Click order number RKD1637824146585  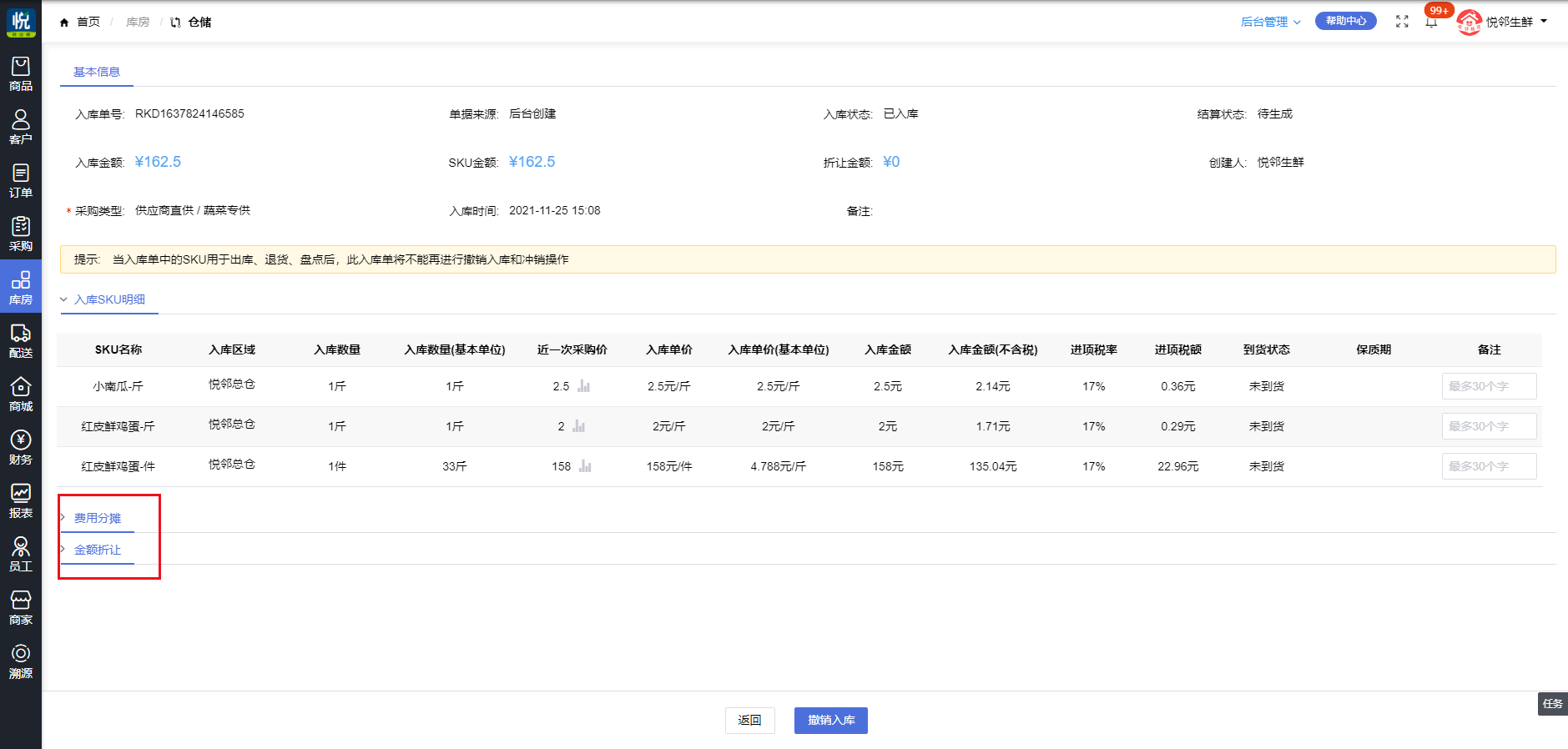(189, 113)
